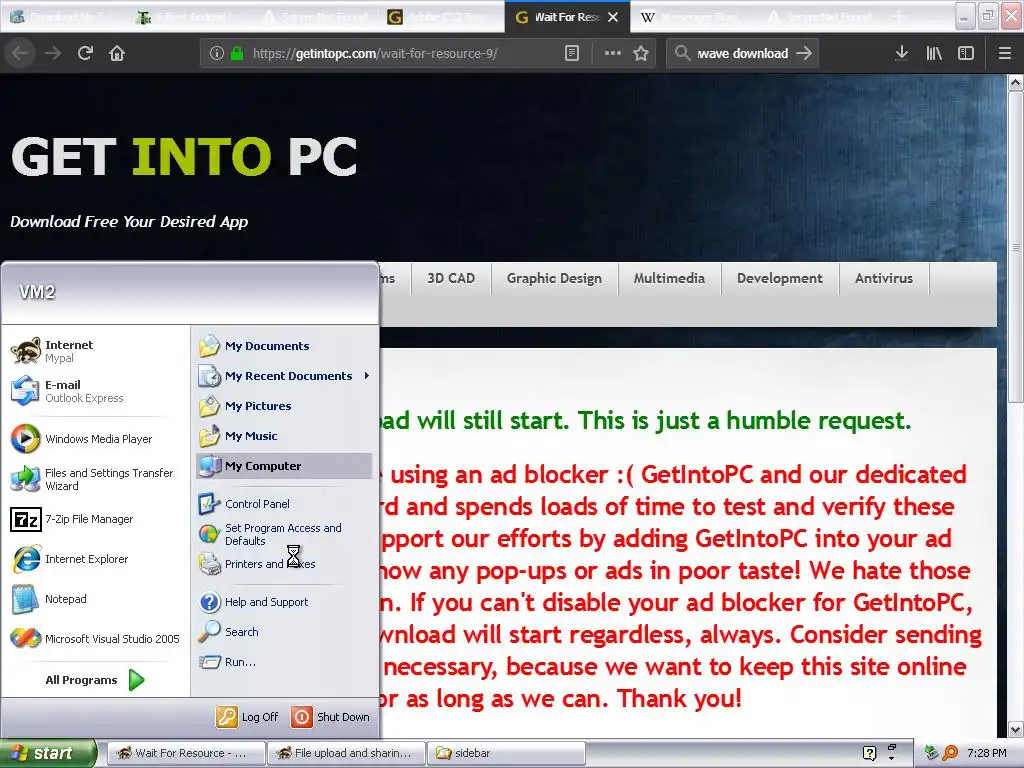Image resolution: width=1024 pixels, height=768 pixels.
Task: Open the Multimedia category
Action: point(669,278)
